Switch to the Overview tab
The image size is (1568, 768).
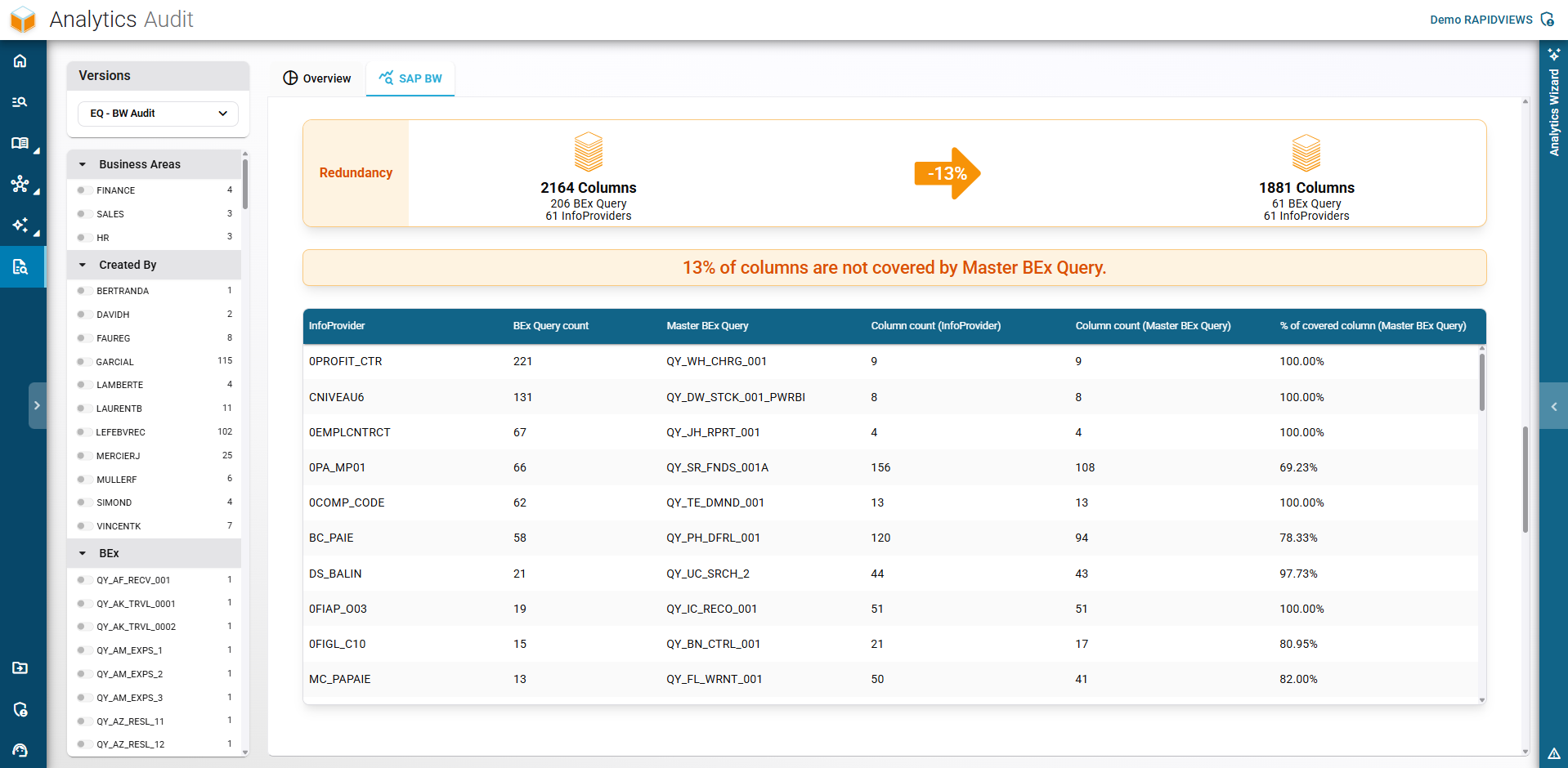click(x=317, y=78)
